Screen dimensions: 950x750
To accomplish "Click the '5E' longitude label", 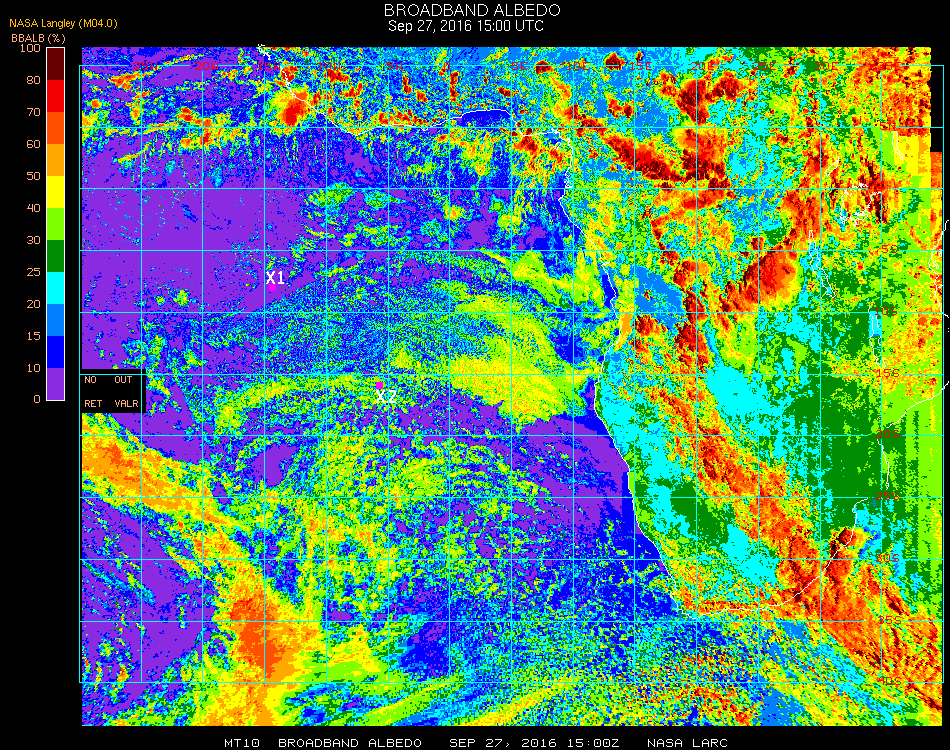I will click(x=519, y=66).
